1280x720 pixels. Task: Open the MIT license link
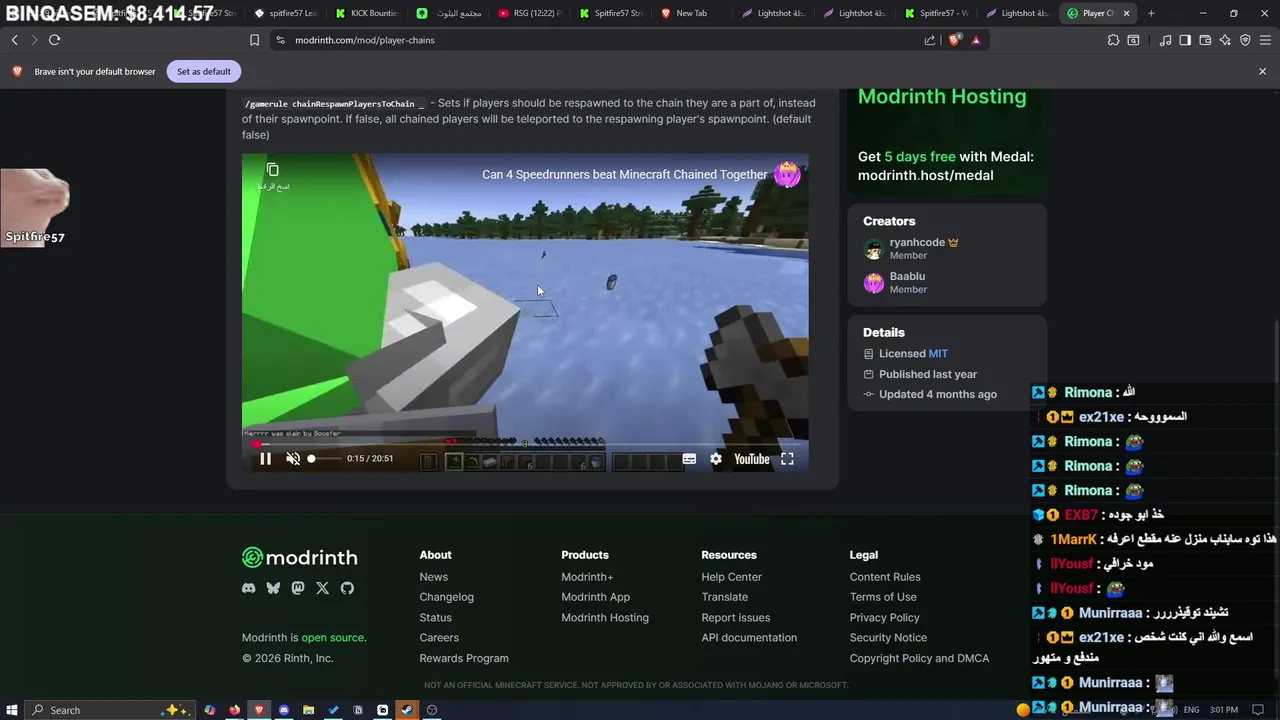[938, 353]
